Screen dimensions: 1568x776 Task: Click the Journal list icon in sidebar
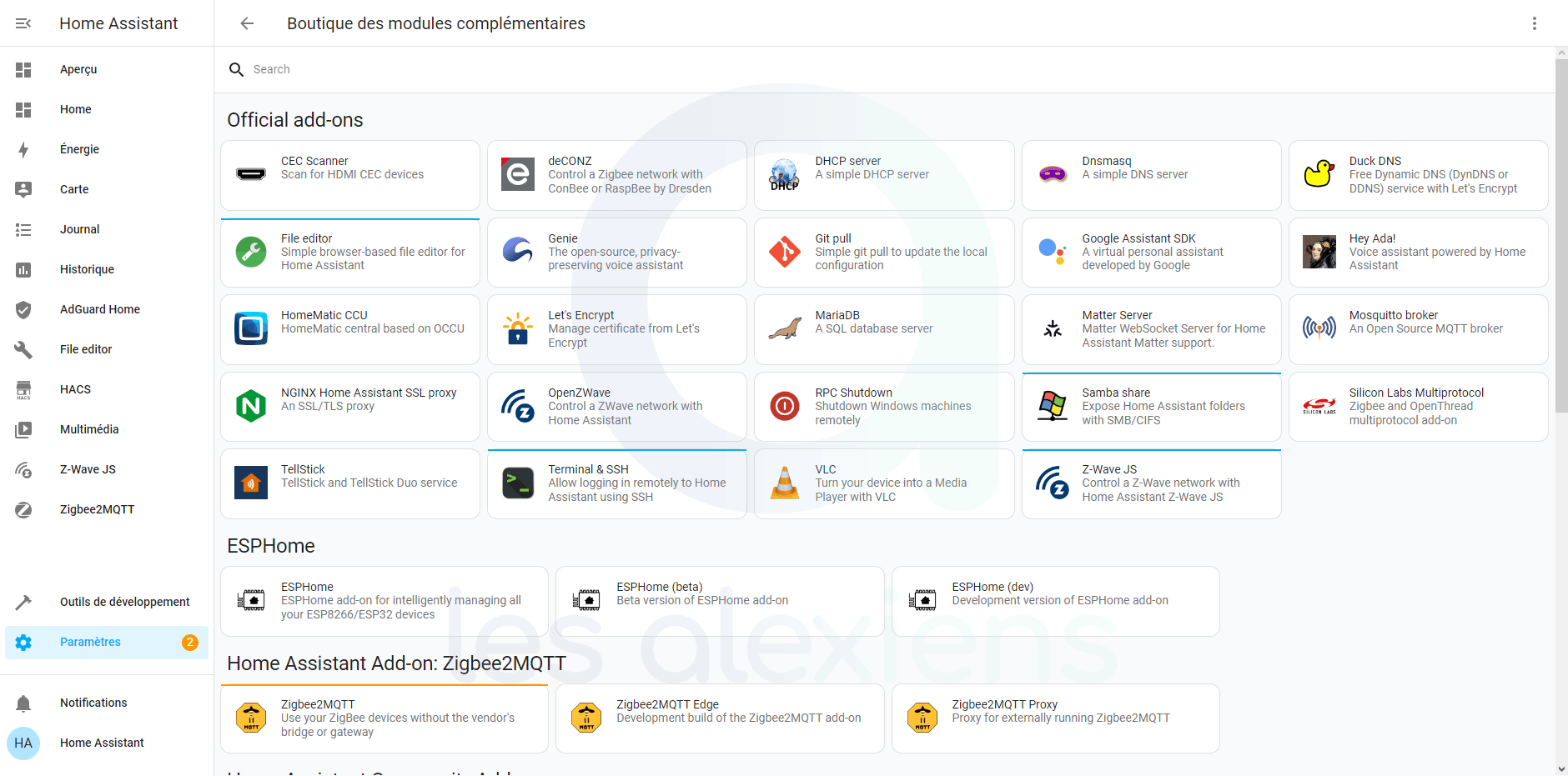(23, 229)
